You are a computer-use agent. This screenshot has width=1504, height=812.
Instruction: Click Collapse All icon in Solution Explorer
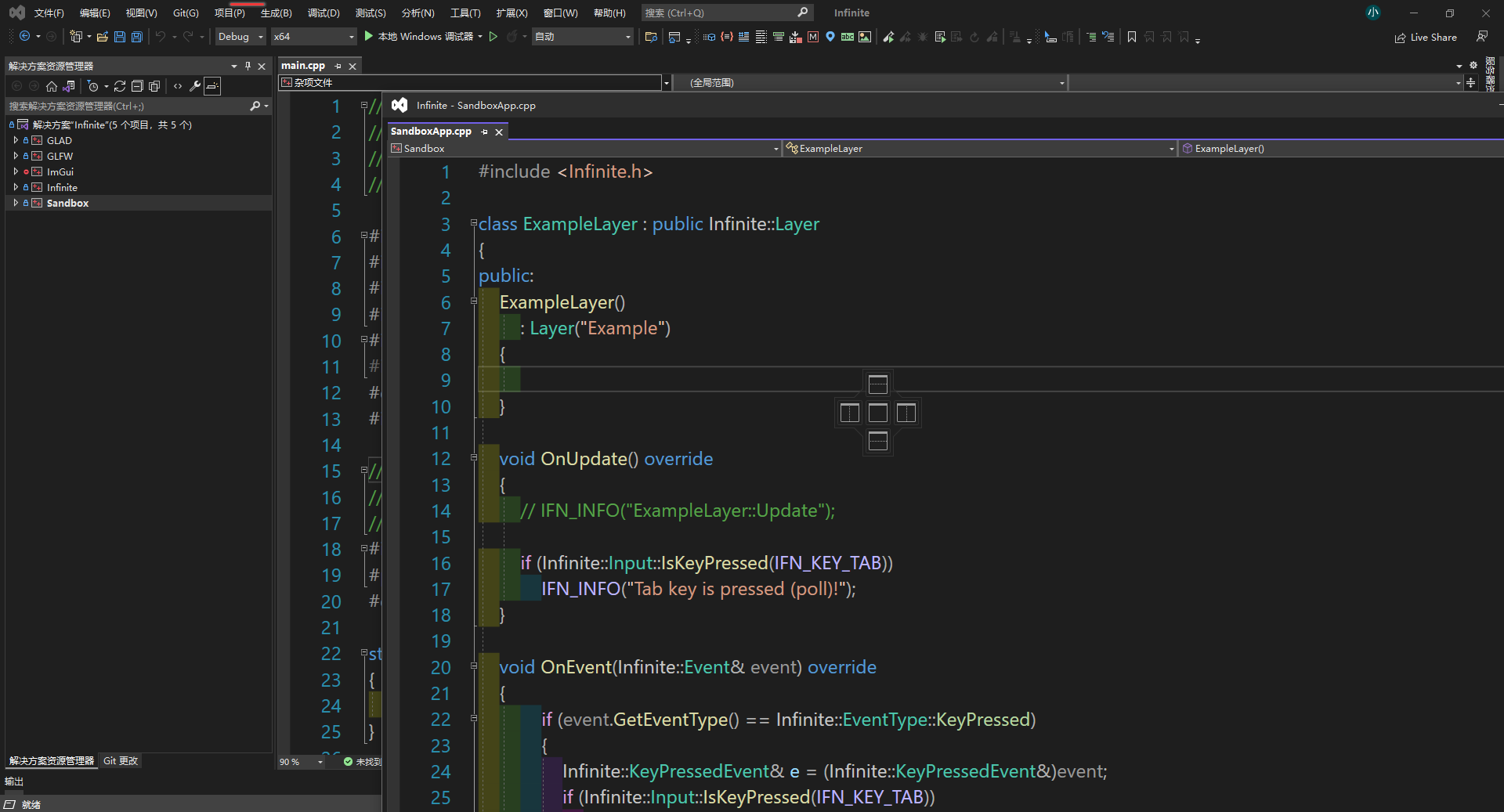(137, 86)
